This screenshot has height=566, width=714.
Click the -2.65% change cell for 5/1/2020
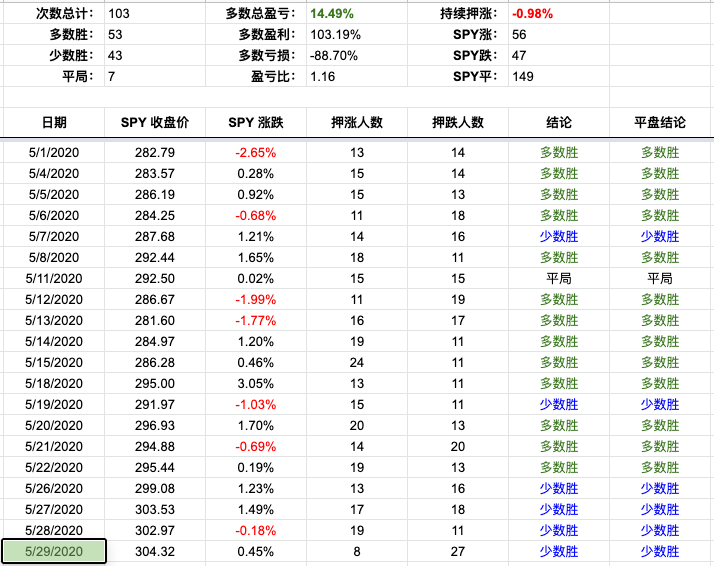click(x=256, y=153)
